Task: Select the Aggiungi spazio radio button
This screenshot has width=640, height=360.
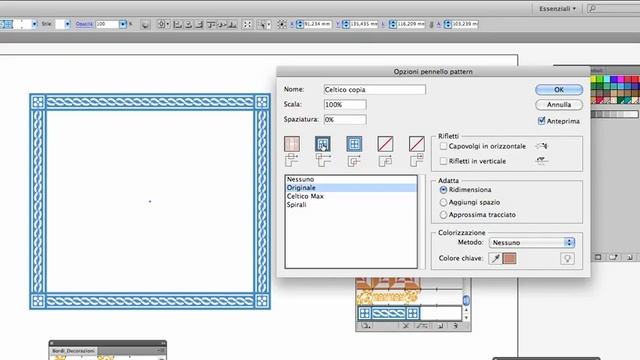Action: [443, 202]
